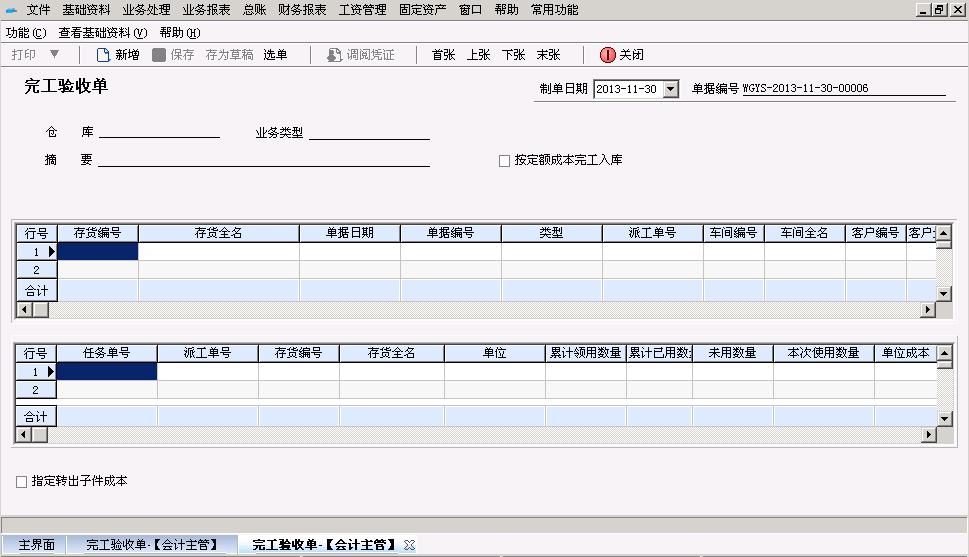969x557 pixels.
Task: Click the 调阅凭证 voucher icon
Action: click(x=335, y=55)
